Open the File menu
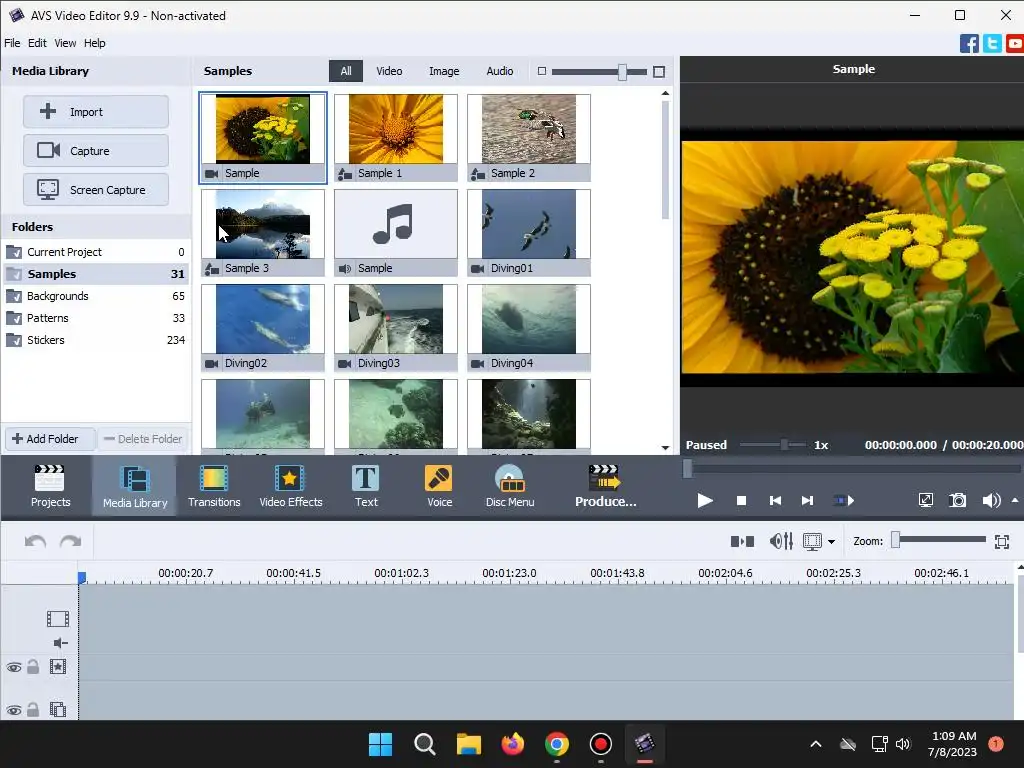This screenshot has width=1024, height=768. pyautogui.click(x=12, y=43)
